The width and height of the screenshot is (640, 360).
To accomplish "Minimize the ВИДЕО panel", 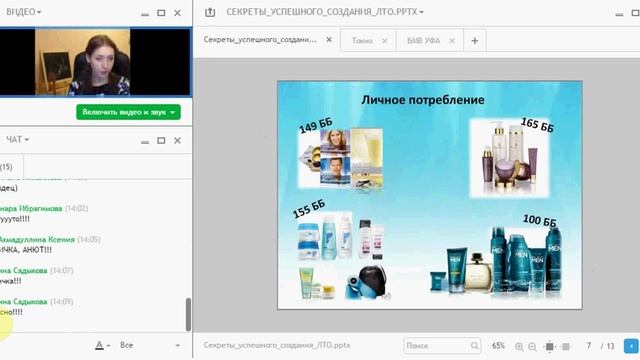I will [145, 14].
